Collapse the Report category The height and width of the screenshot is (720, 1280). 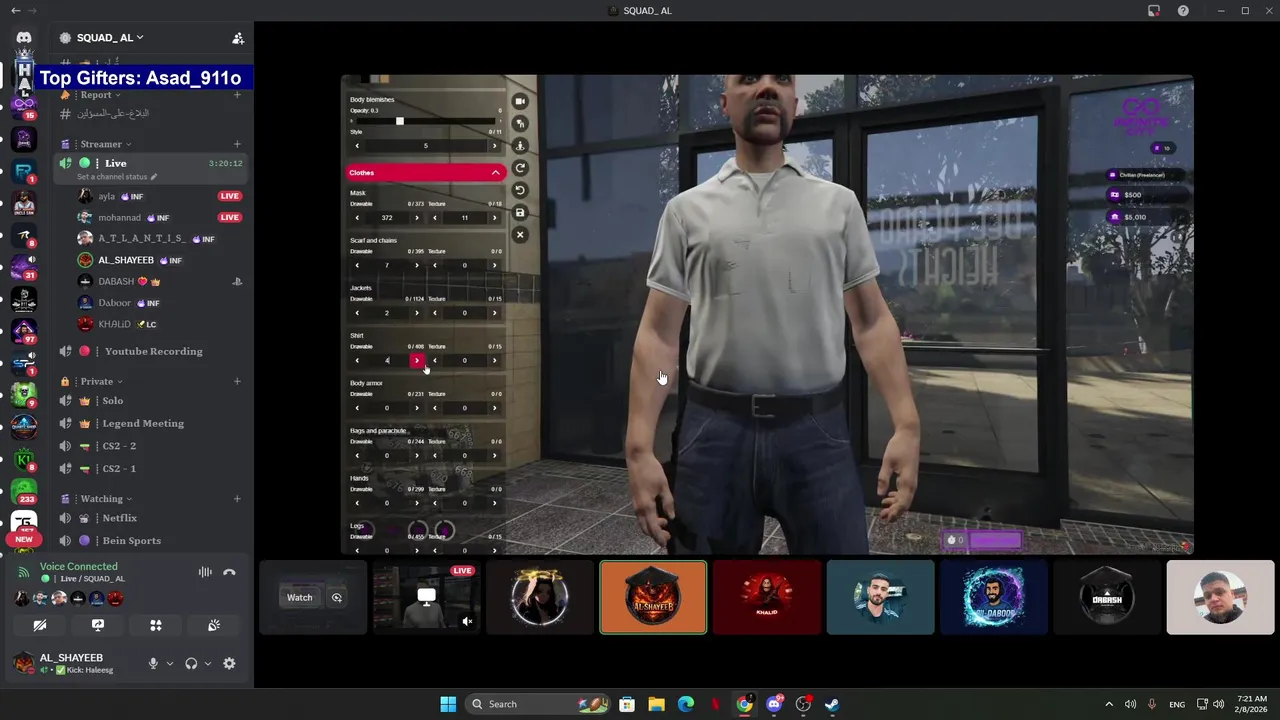point(96,95)
